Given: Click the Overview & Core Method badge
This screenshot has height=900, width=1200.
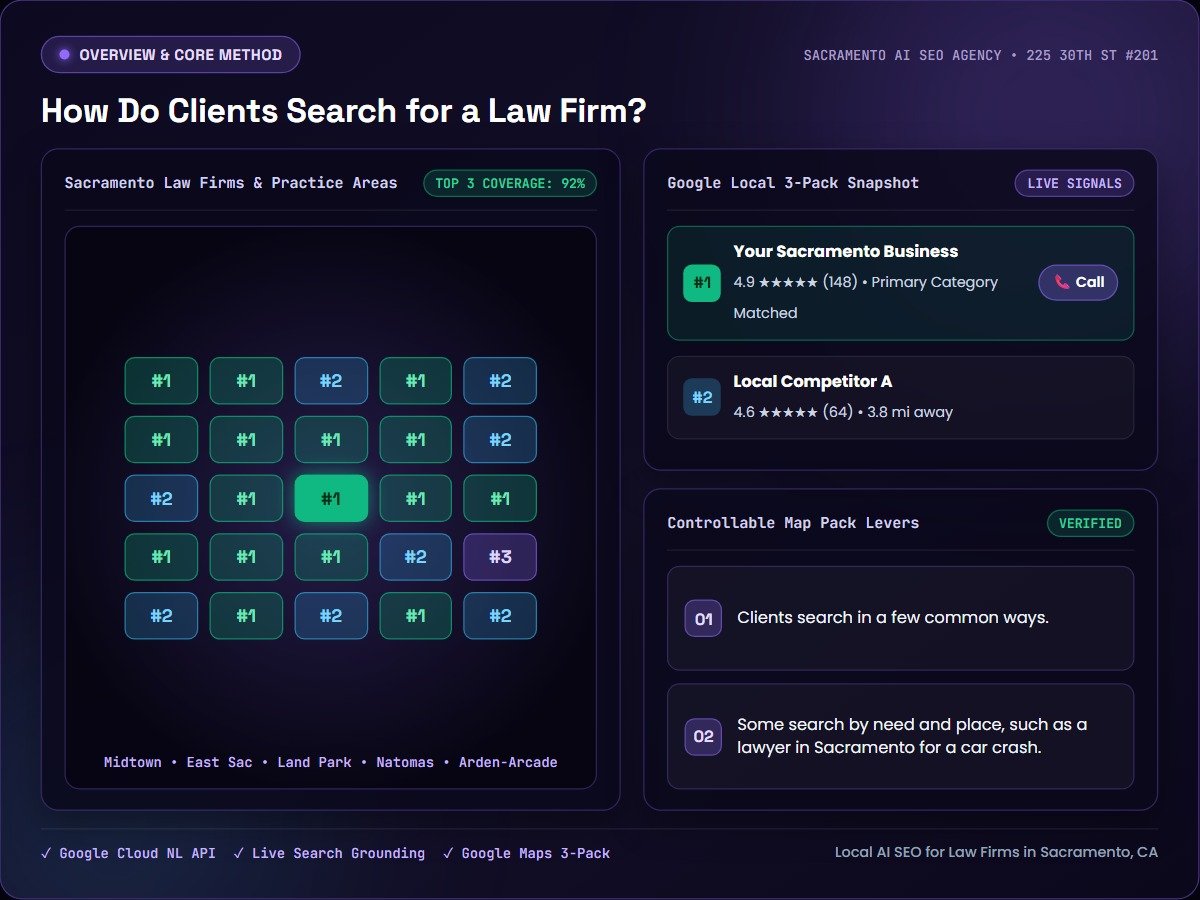Looking at the screenshot, I should 170,55.
